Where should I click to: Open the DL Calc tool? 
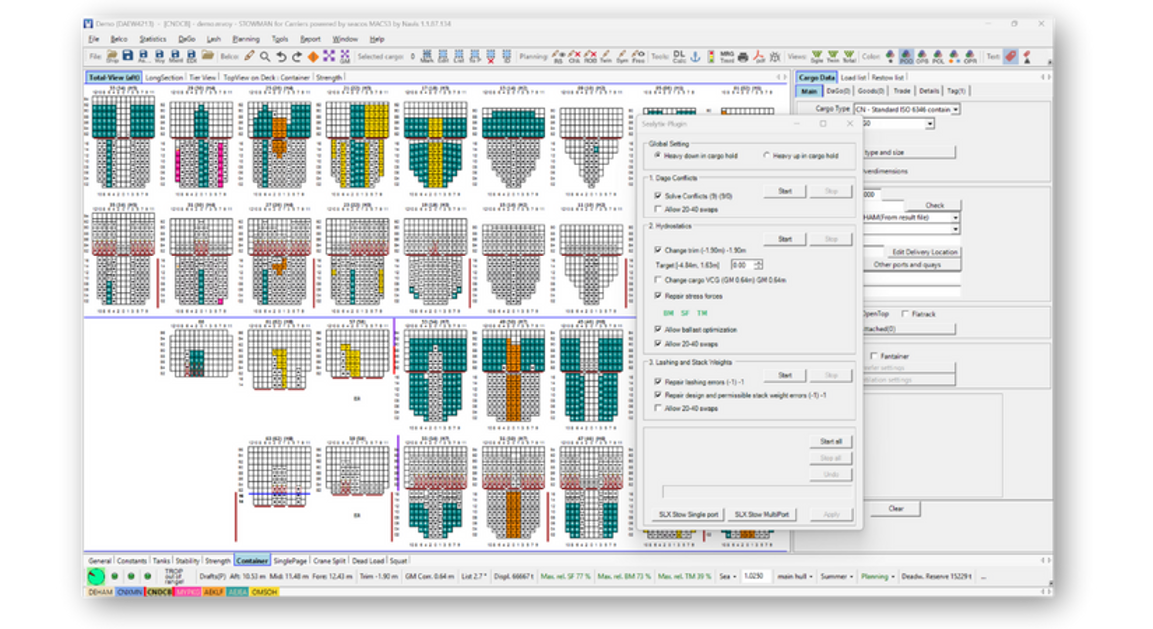[x=679, y=57]
